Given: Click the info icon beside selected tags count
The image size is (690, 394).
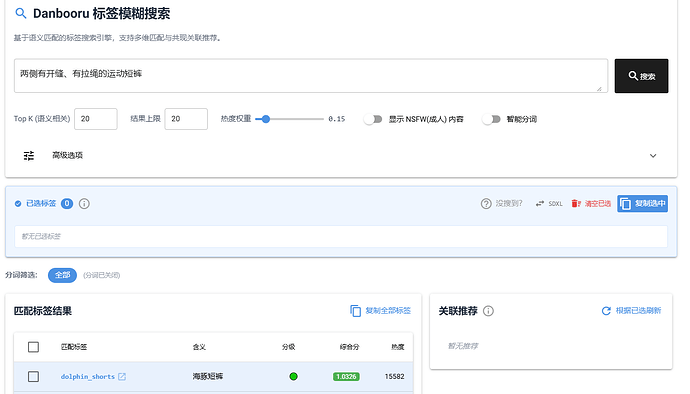Looking at the screenshot, I should (84, 203).
